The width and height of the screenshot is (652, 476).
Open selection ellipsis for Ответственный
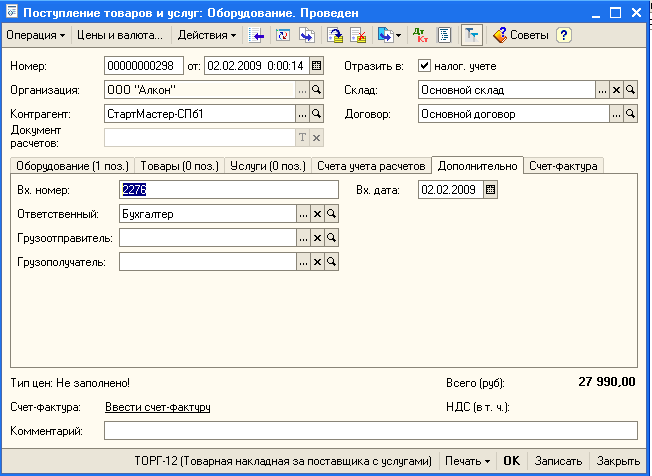click(x=303, y=214)
